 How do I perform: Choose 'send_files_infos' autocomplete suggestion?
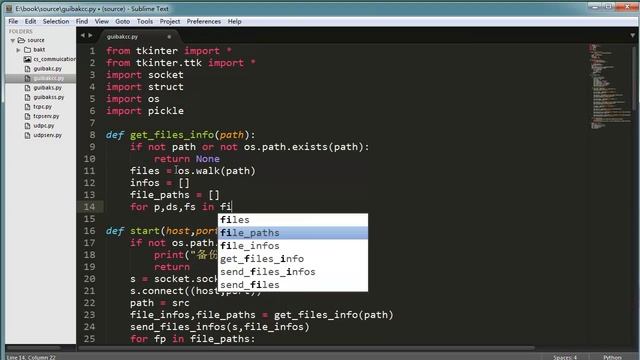[x=293, y=272]
